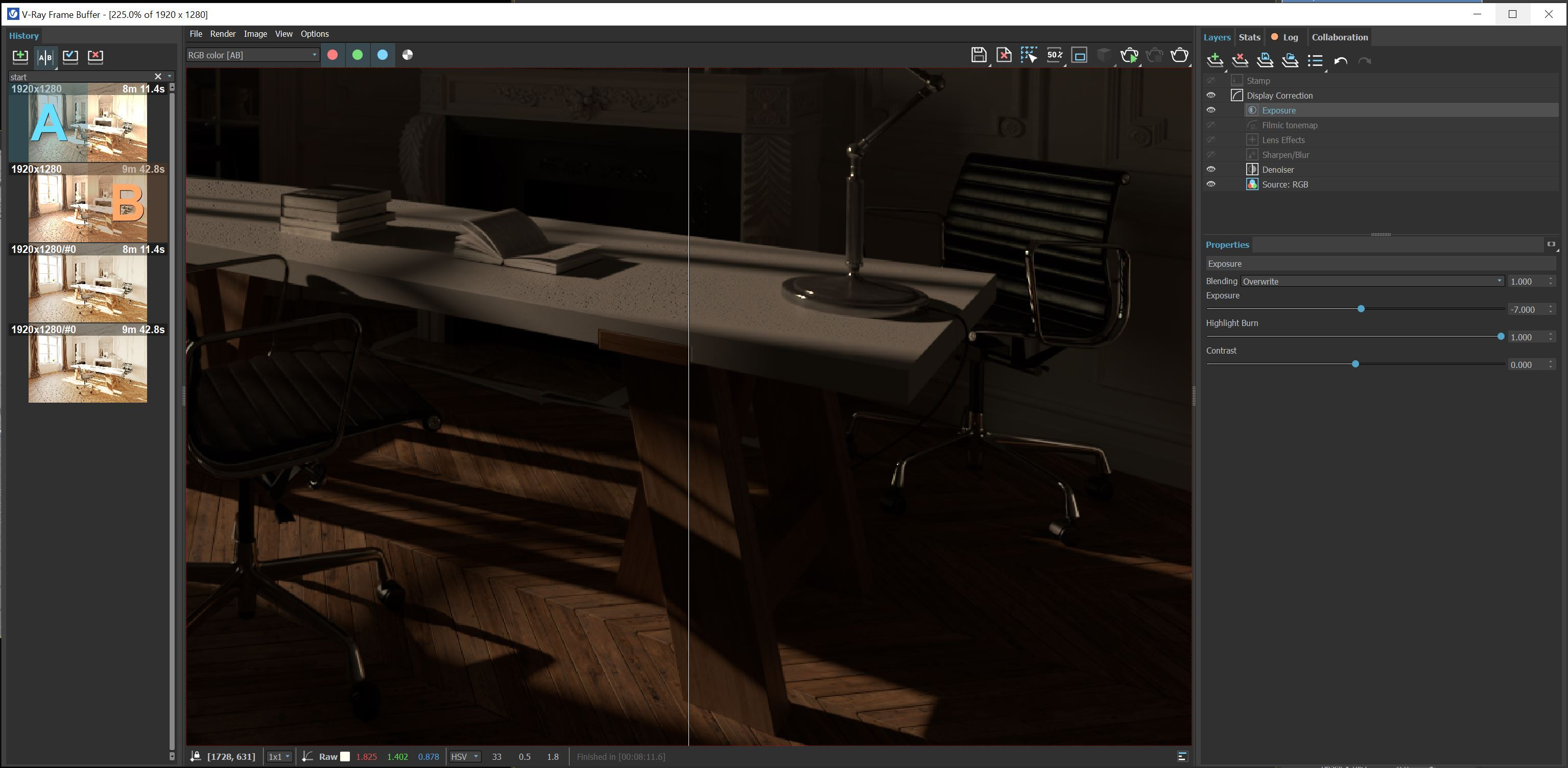Open quick layer presets list
Image resolution: width=1568 pixels, height=768 pixels.
(1315, 60)
